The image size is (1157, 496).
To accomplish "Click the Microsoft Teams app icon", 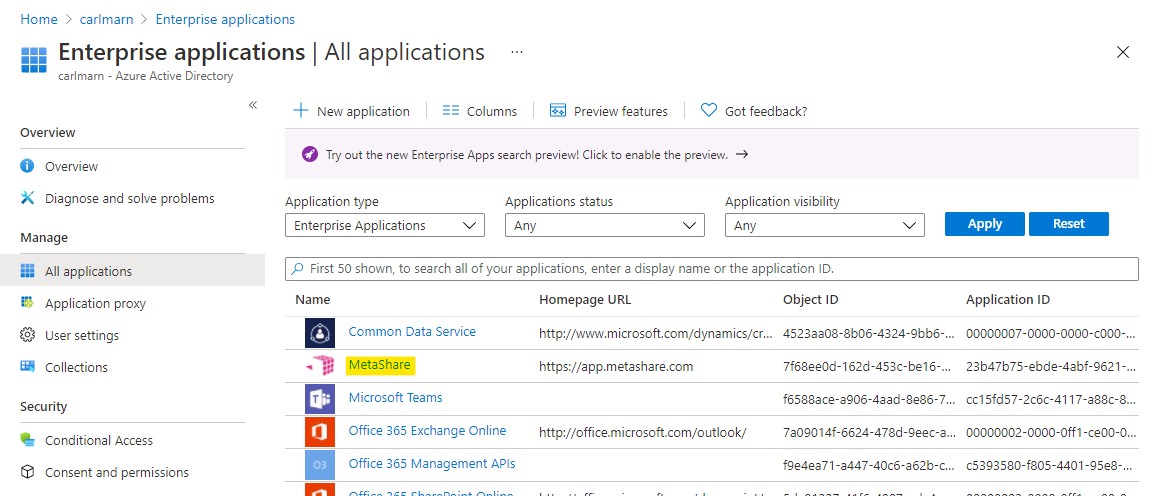I will [320, 399].
